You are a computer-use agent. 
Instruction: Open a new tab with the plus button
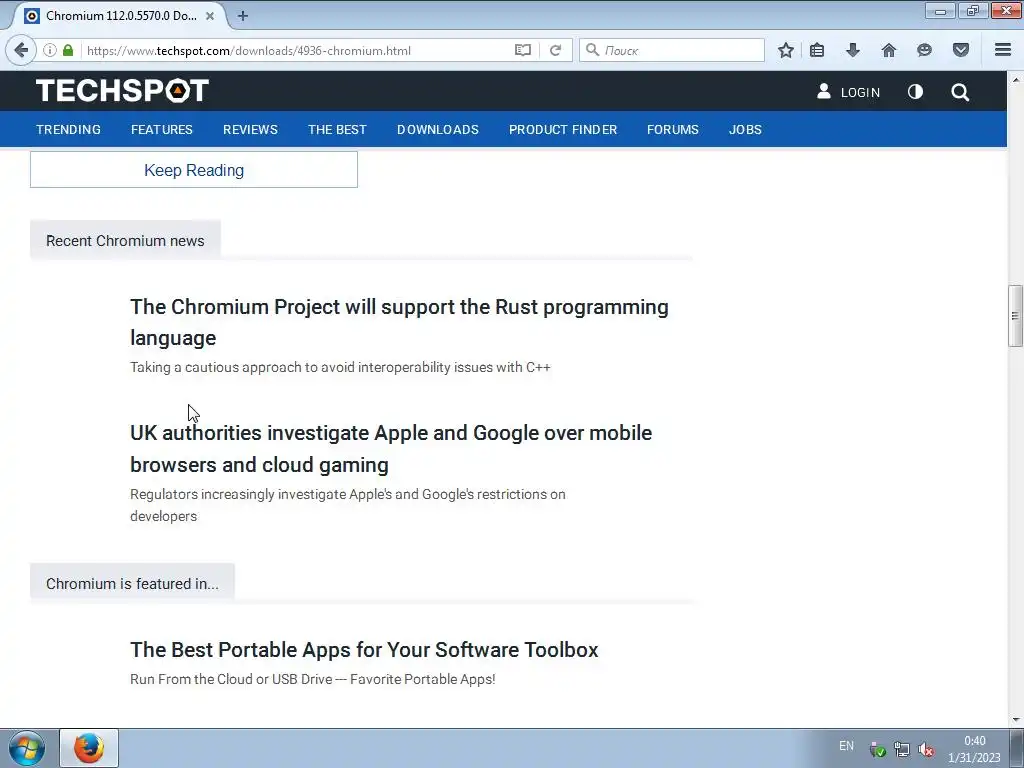pos(242,16)
